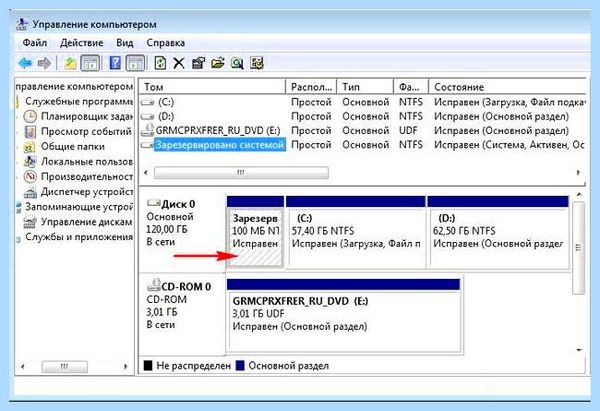The height and width of the screenshot is (411, 600).
Task: Select Зарезервировано системой volume row
Action: pyautogui.click(x=362, y=145)
